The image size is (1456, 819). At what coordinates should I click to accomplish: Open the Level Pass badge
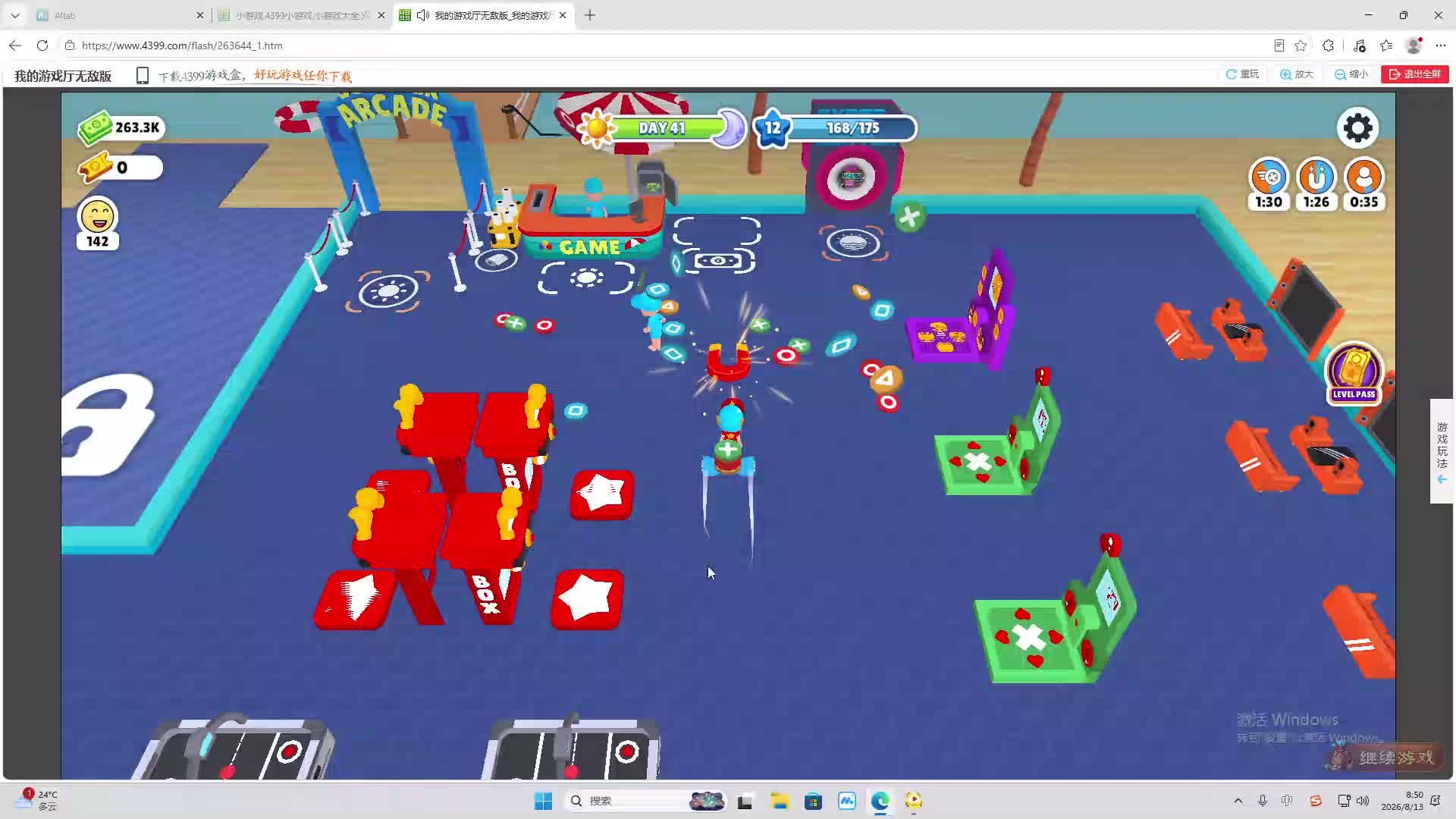coord(1354,373)
